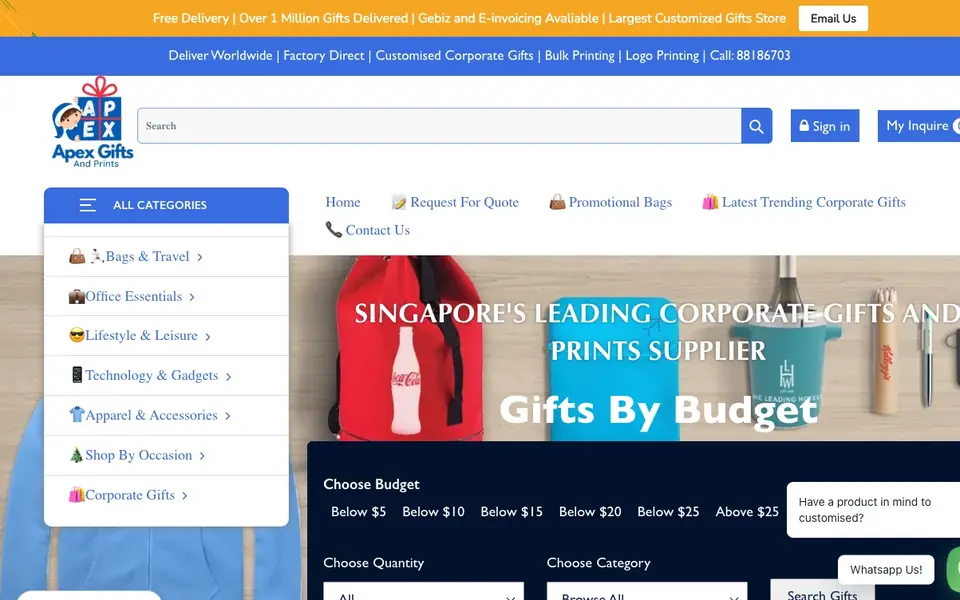Click the Search Gifts button
The width and height of the screenshot is (960, 600).
tap(822, 591)
